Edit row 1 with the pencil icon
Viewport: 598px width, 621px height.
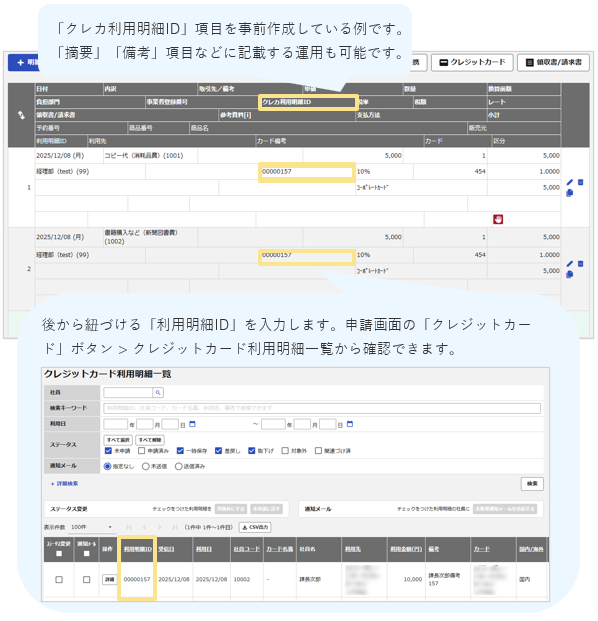(569, 182)
